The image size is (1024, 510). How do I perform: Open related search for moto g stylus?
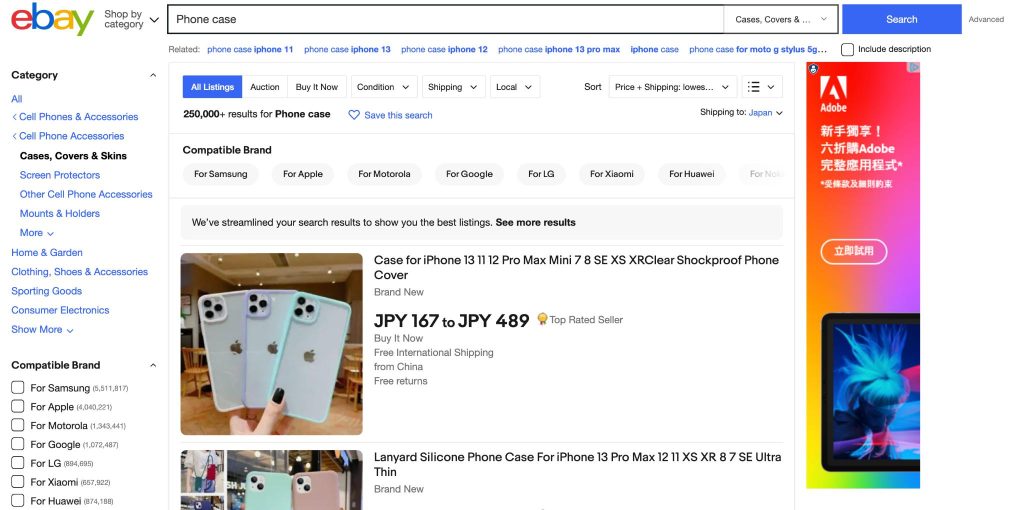(x=758, y=49)
